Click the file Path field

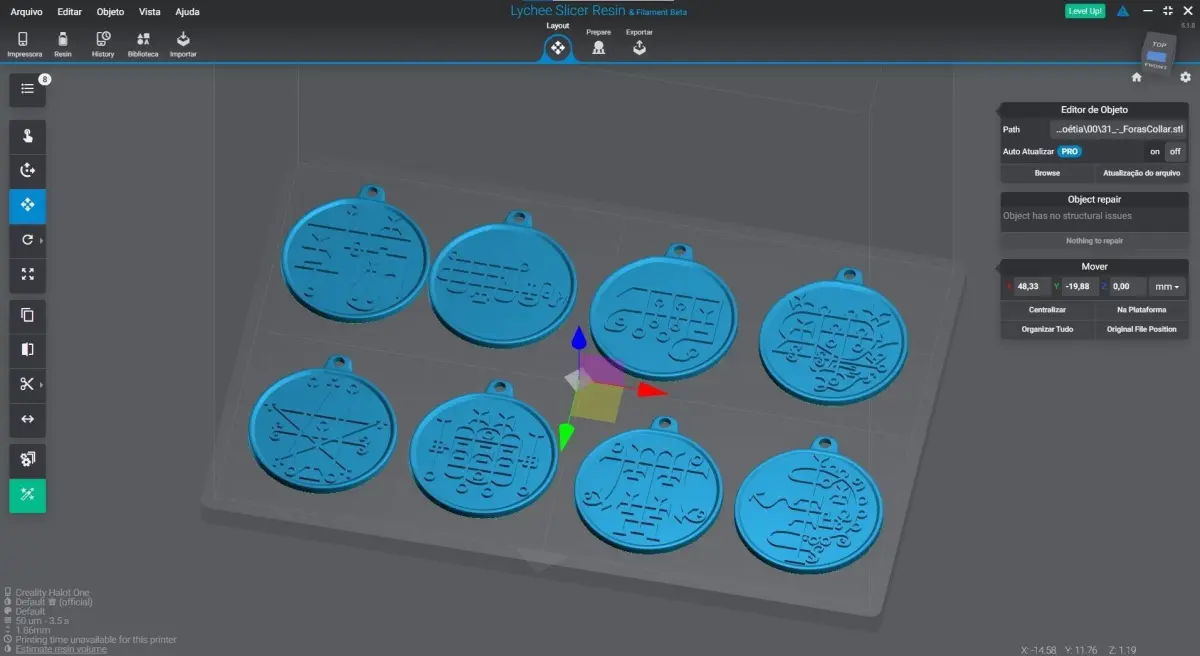[1118, 129]
